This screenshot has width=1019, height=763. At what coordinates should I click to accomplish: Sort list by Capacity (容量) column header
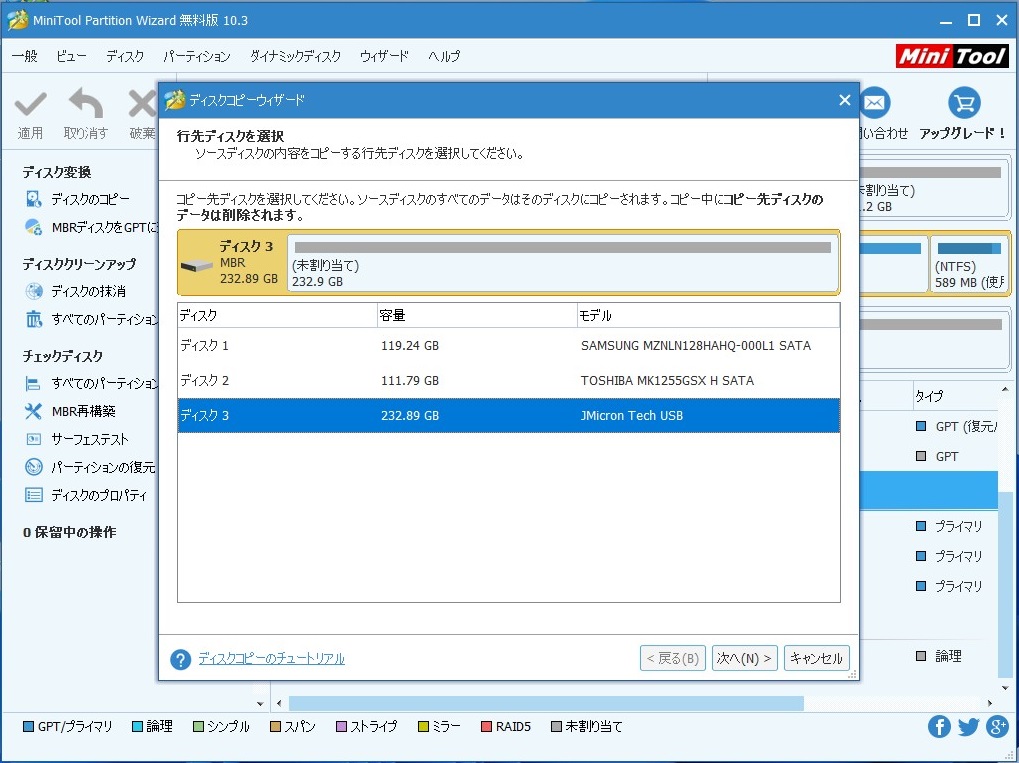click(x=476, y=316)
